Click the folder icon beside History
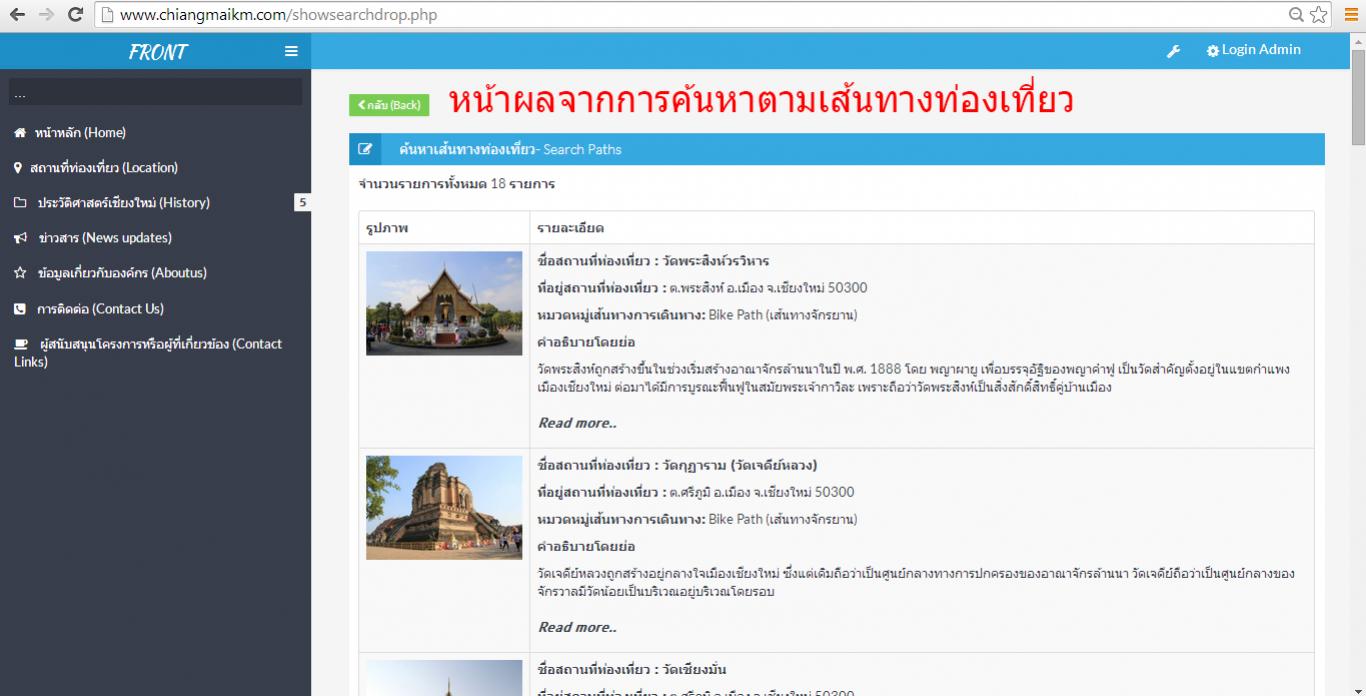 click(x=20, y=203)
